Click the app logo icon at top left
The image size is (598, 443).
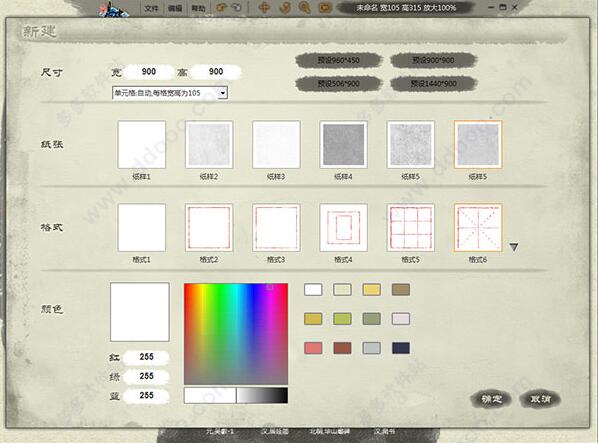coord(113,9)
